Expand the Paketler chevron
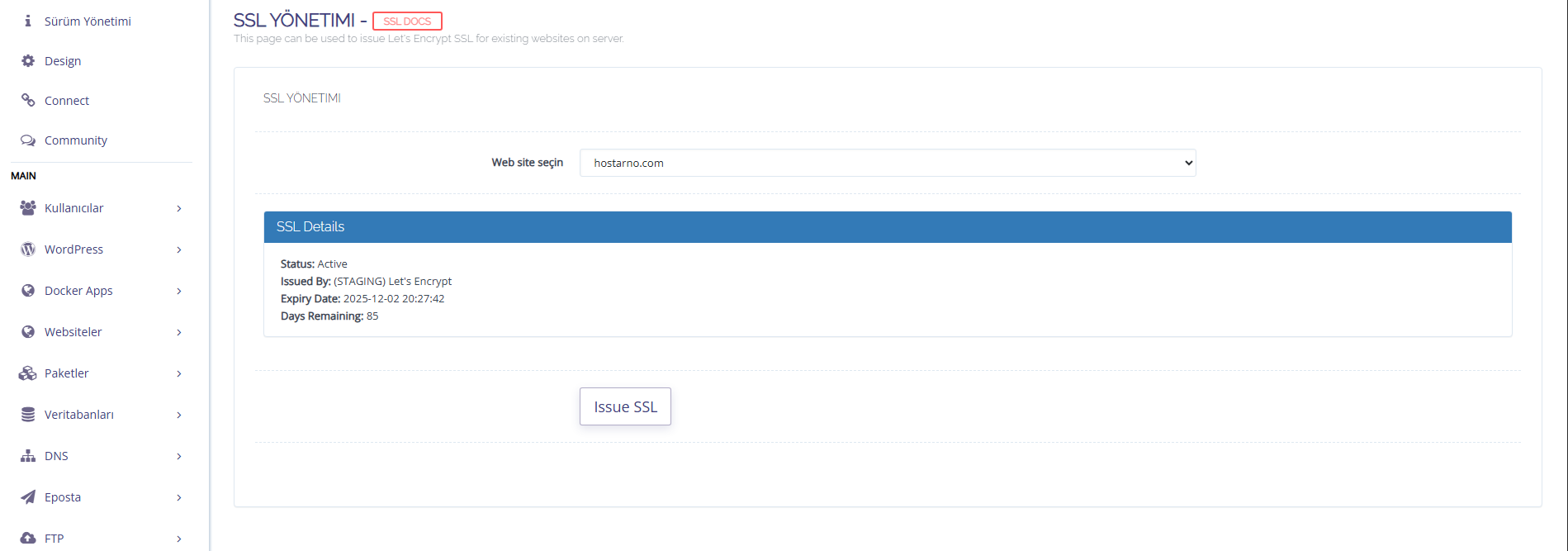This screenshot has width=1568, height=551. tap(179, 373)
